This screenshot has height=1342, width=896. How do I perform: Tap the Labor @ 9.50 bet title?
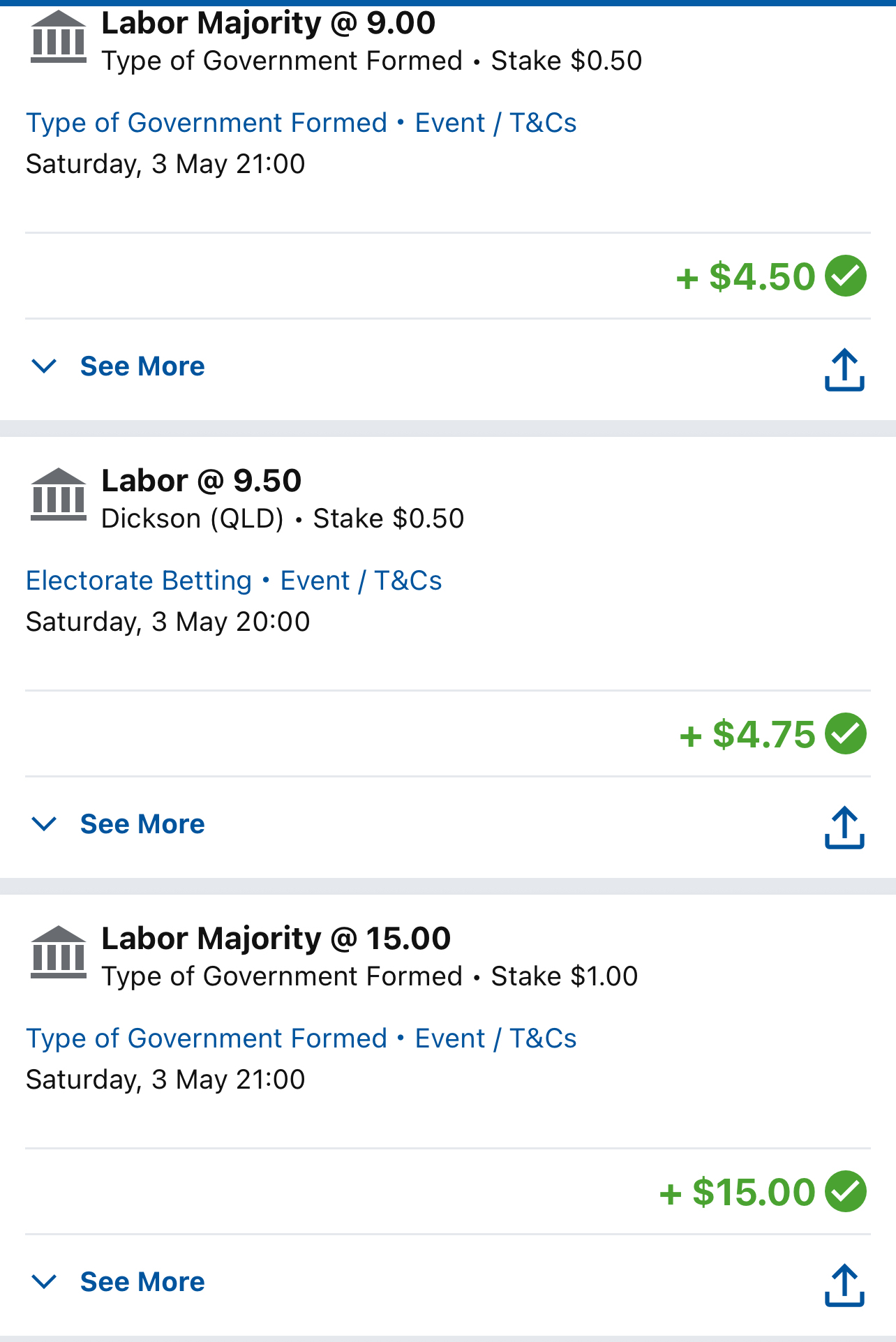(202, 481)
